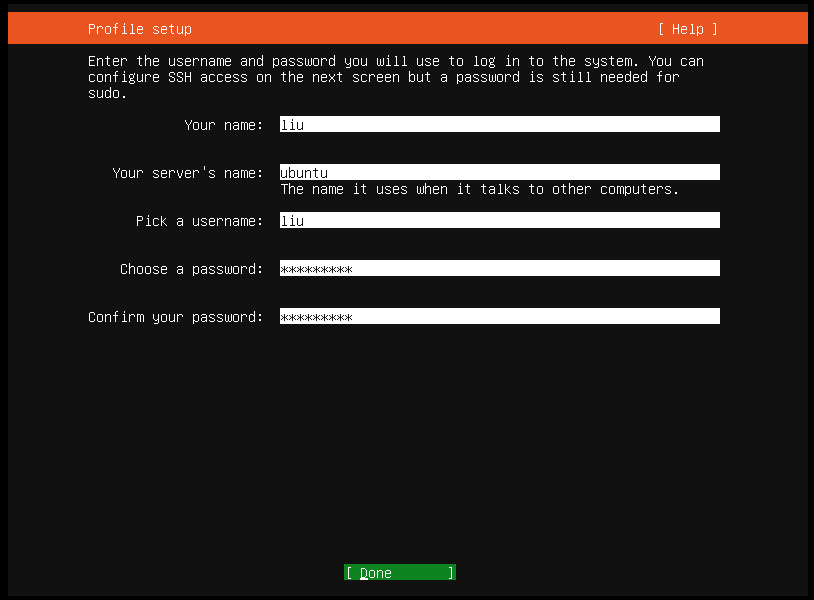Click the 'Choose a password:' label
The height and width of the screenshot is (600, 814).
coord(192,269)
